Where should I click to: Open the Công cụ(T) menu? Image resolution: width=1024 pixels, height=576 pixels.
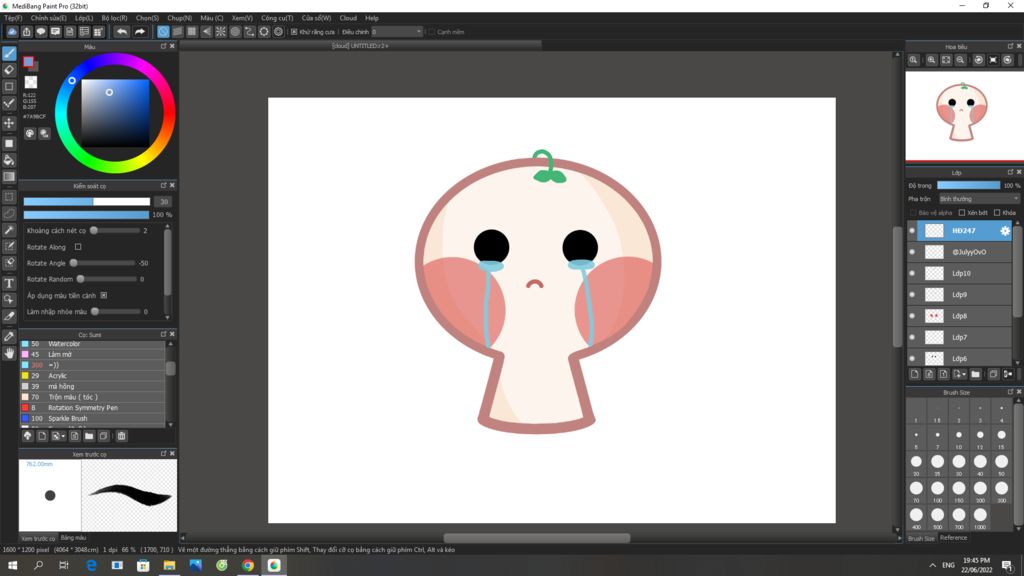click(277, 18)
